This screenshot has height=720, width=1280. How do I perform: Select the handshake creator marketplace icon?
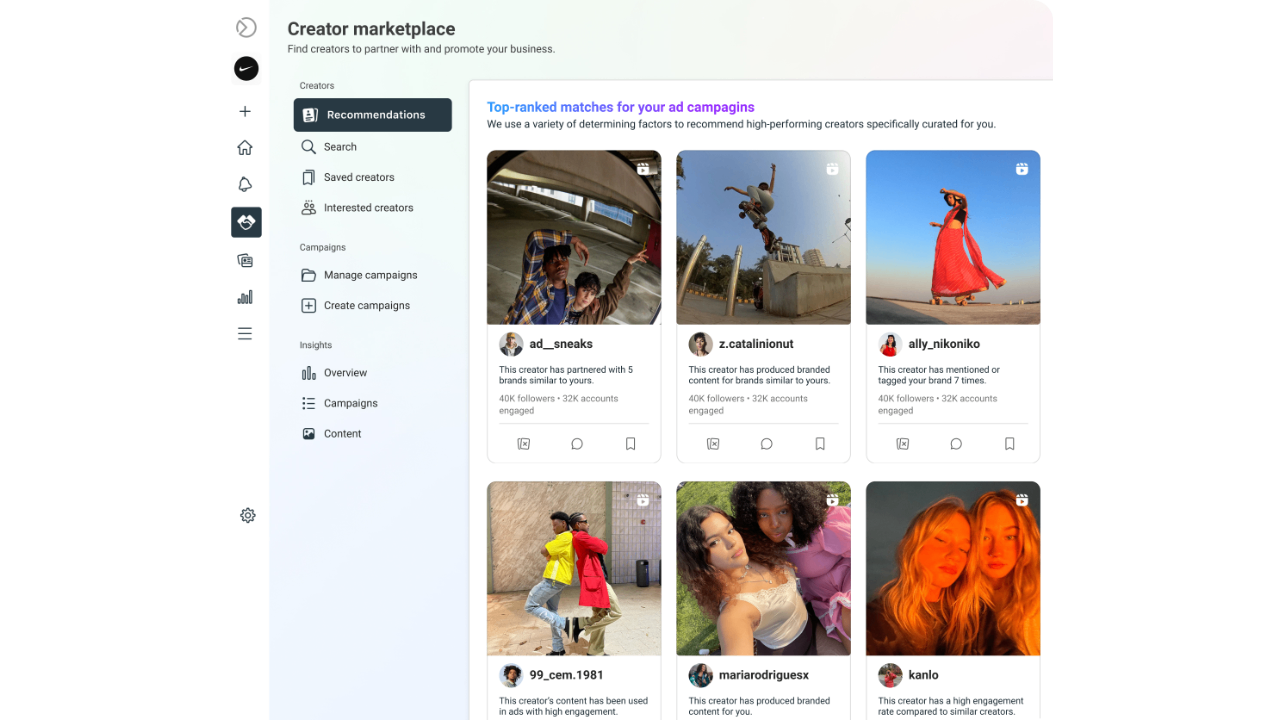[x=246, y=222]
